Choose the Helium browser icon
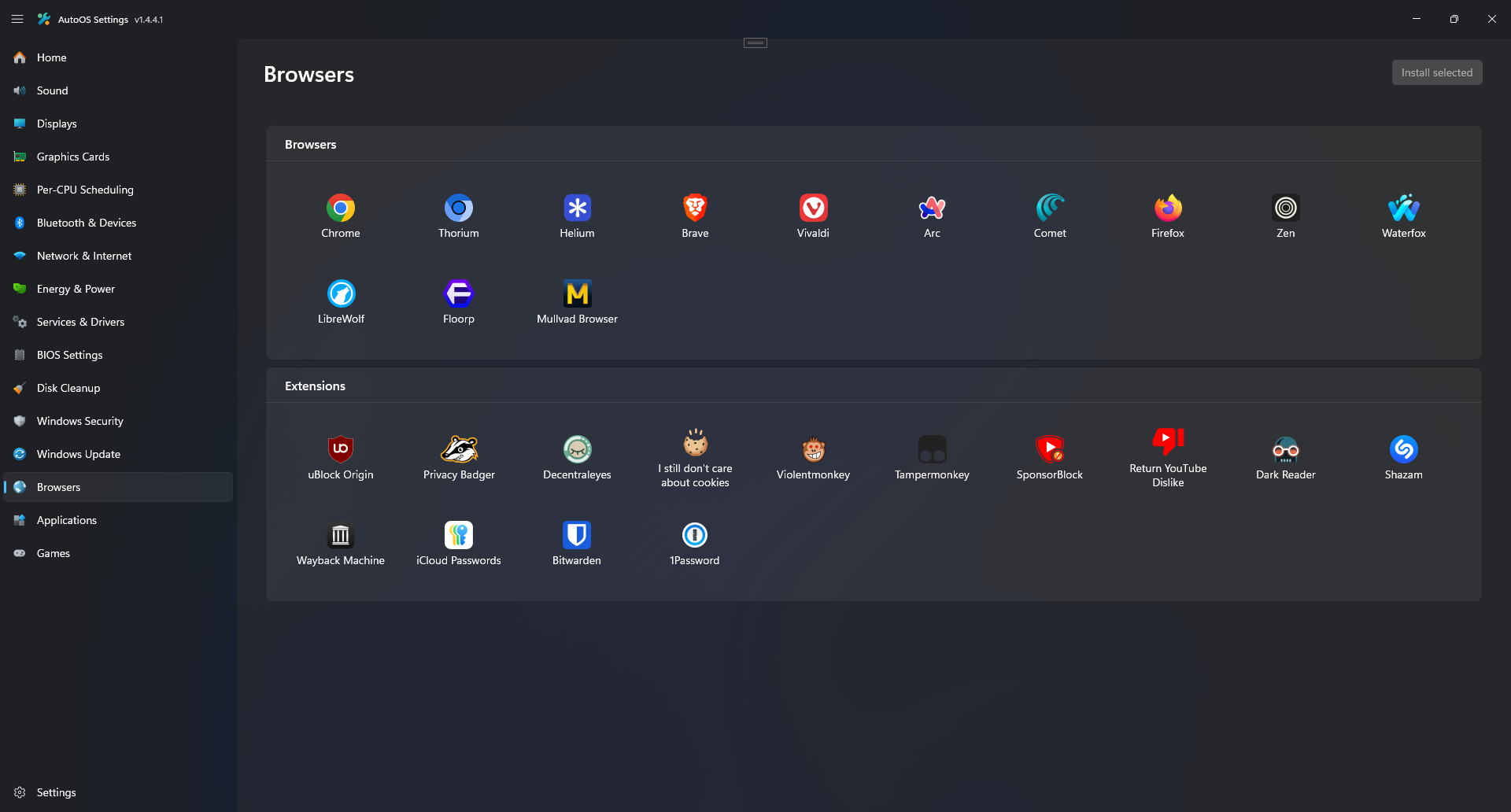This screenshot has height=812, width=1511. [x=577, y=208]
